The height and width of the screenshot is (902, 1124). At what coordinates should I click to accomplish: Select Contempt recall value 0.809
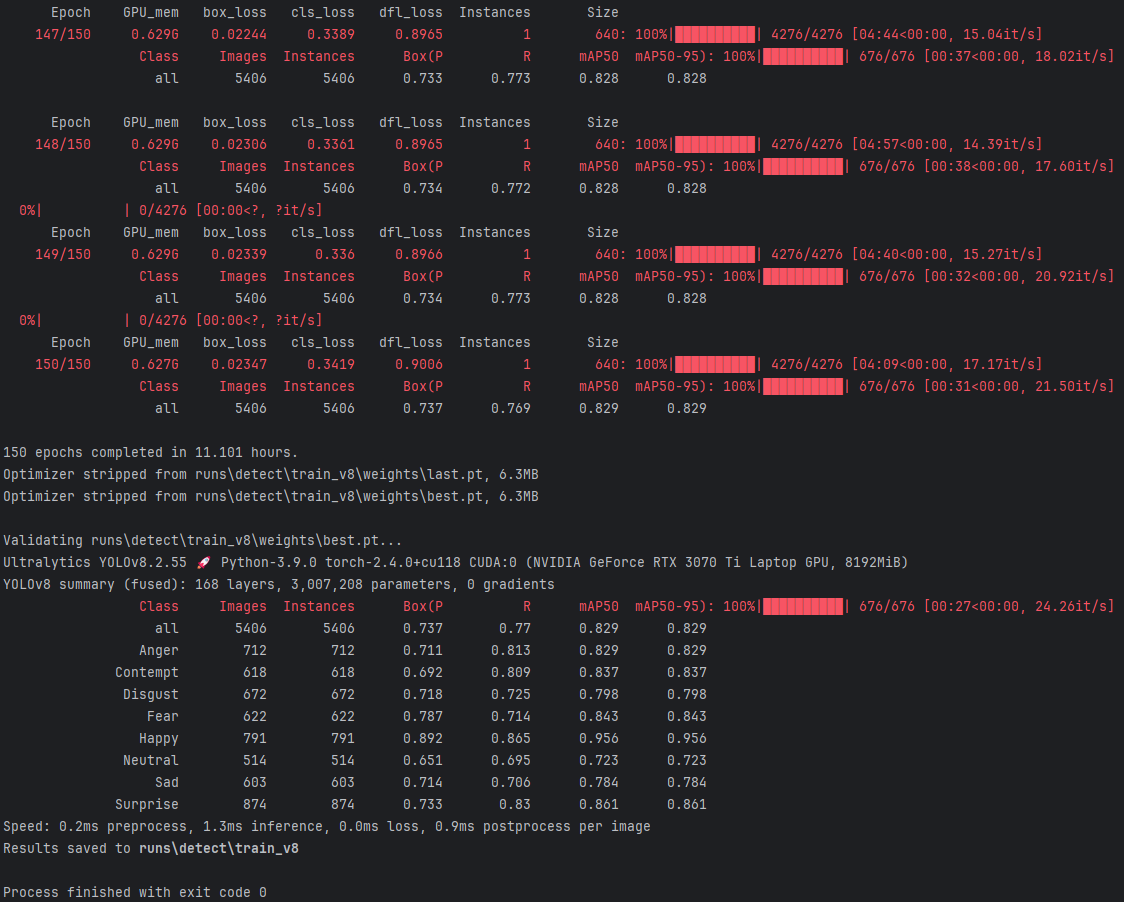pyautogui.click(x=510, y=673)
